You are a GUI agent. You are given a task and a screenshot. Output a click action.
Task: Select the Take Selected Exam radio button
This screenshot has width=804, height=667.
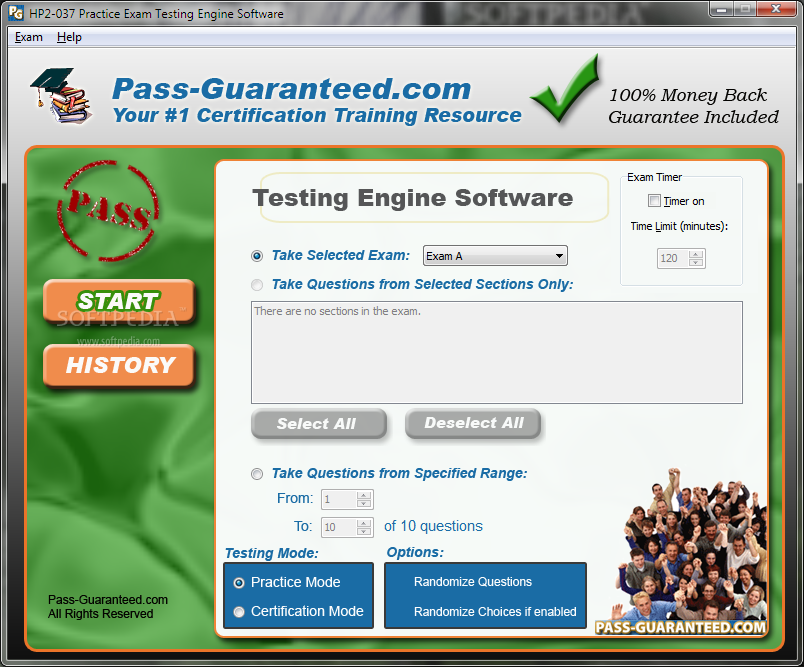point(257,256)
